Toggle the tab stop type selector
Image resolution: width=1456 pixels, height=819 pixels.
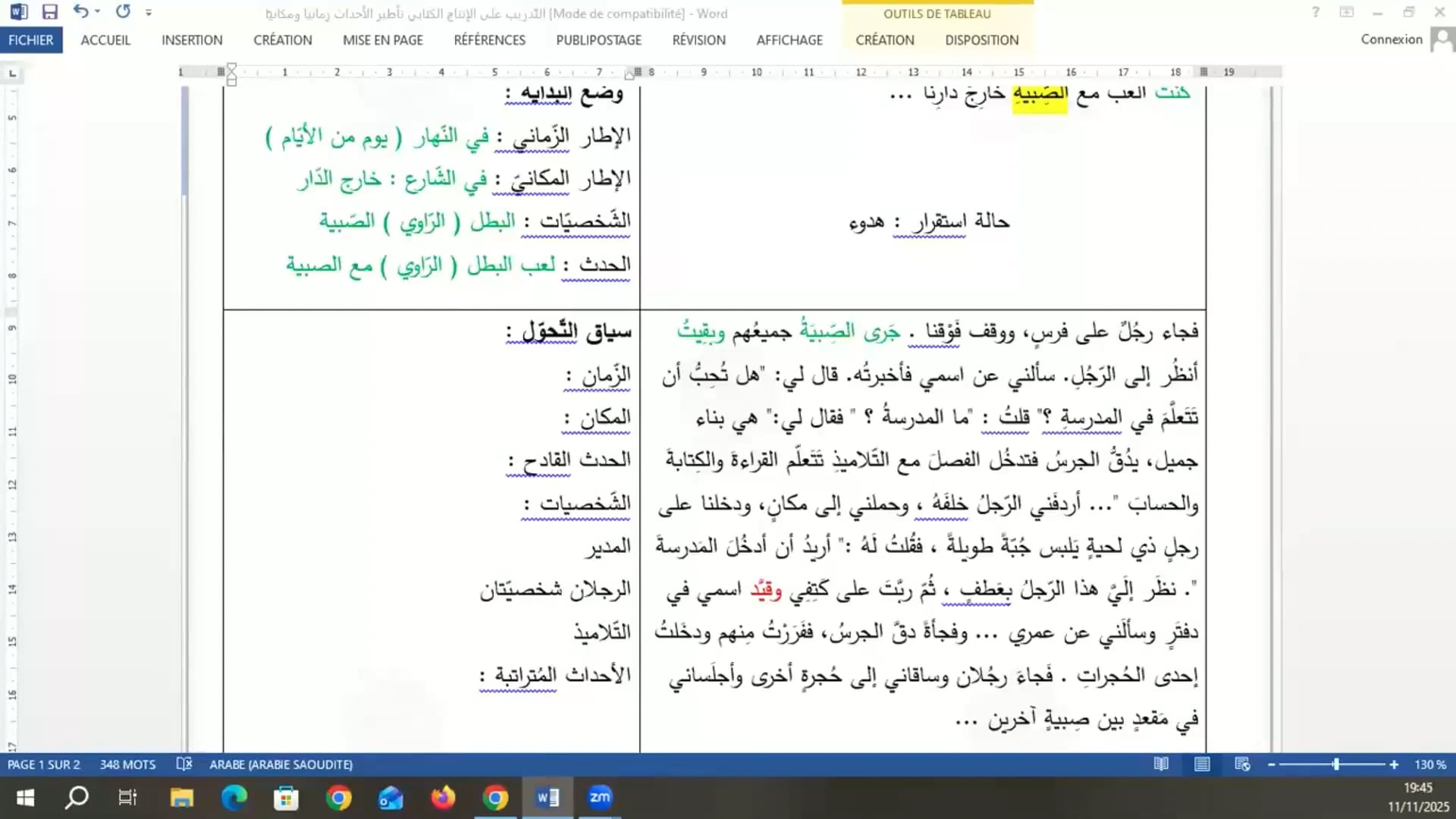tap(12, 74)
